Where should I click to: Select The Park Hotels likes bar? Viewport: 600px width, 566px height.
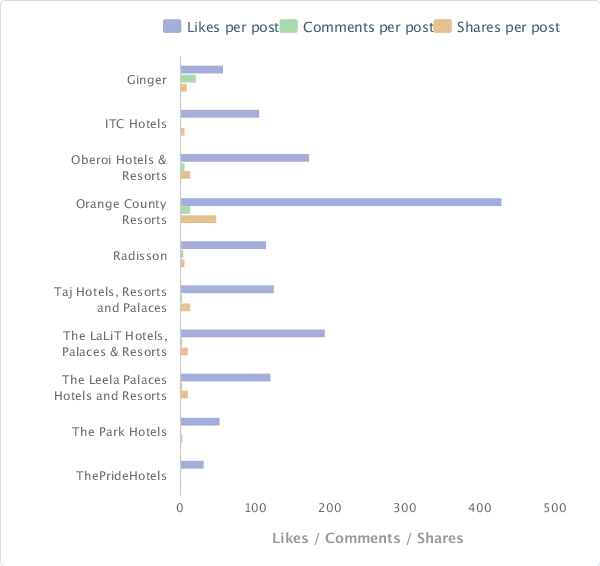click(x=200, y=422)
